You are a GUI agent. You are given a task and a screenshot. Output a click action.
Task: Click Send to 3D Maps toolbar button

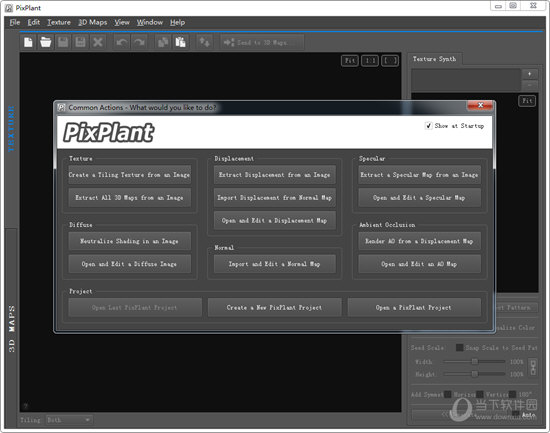coord(262,42)
